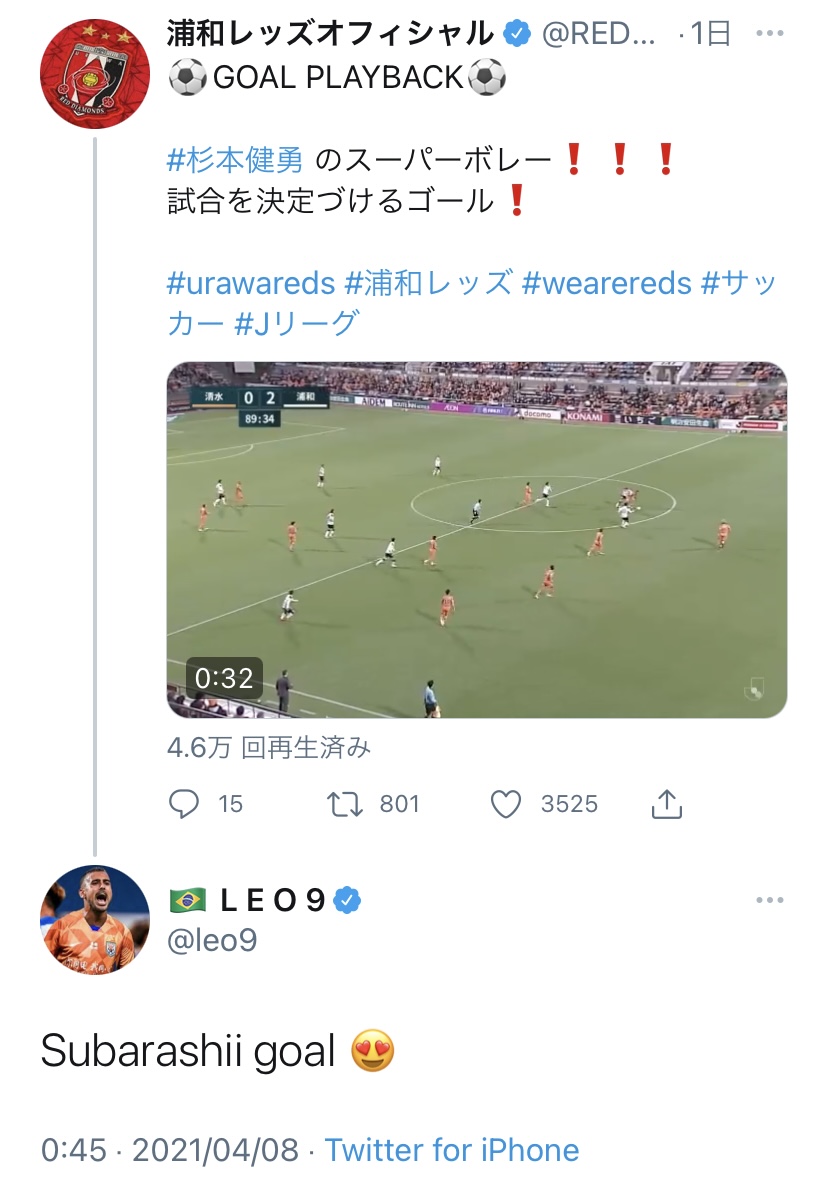Tap verified badge beside LEO9

[347, 901]
